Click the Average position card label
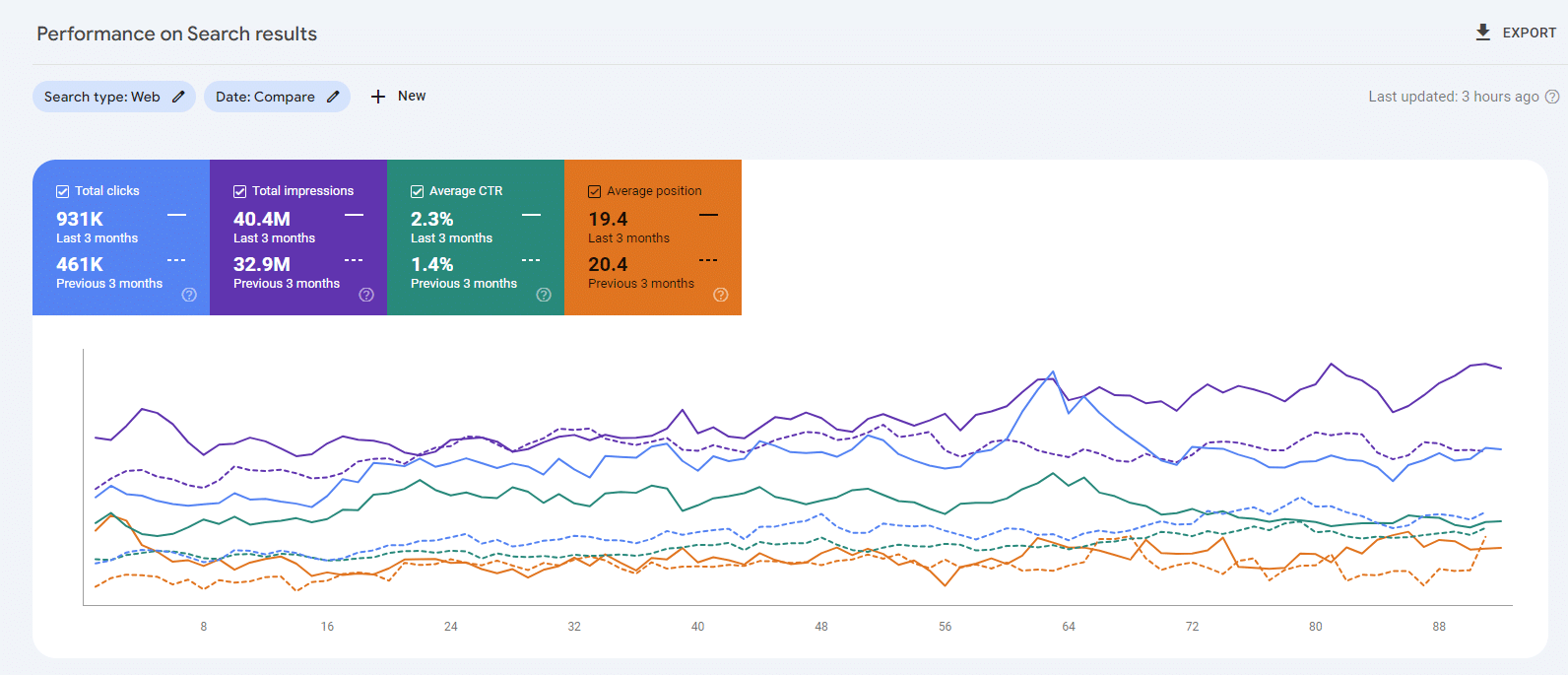This screenshot has height=675, width=1568. [x=654, y=191]
